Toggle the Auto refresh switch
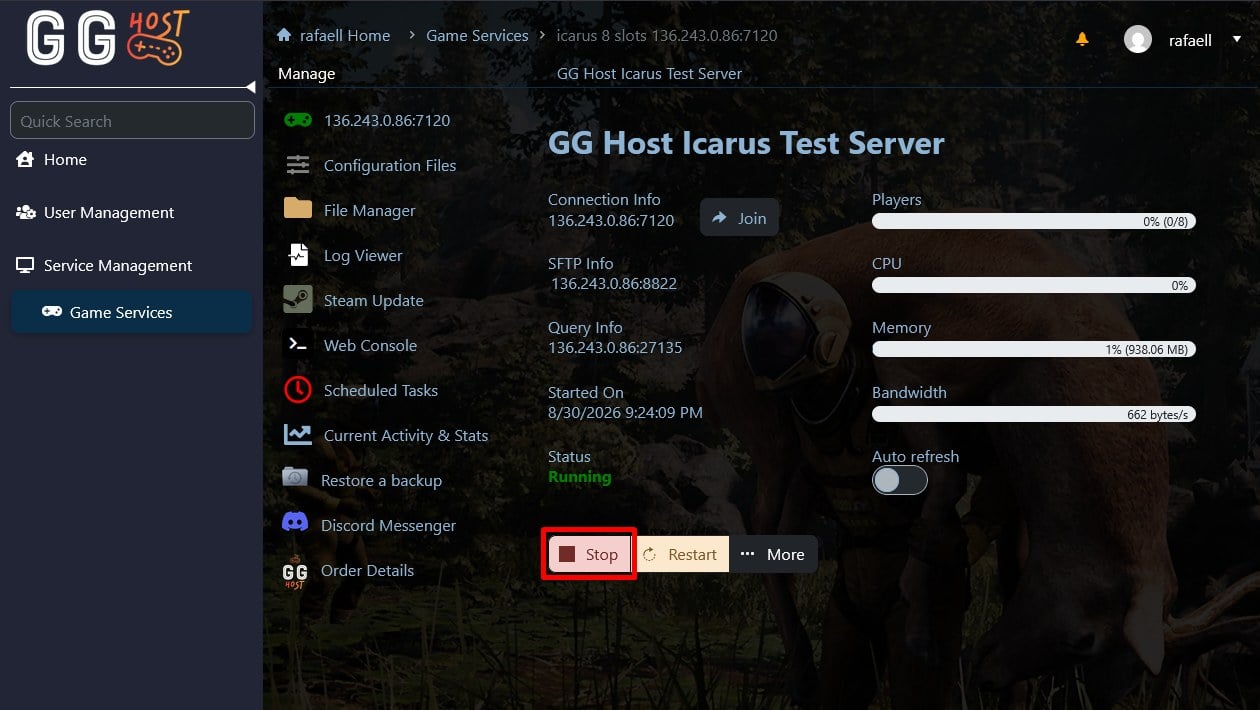This screenshot has height=710, width=1260. [x=900, y=481]
